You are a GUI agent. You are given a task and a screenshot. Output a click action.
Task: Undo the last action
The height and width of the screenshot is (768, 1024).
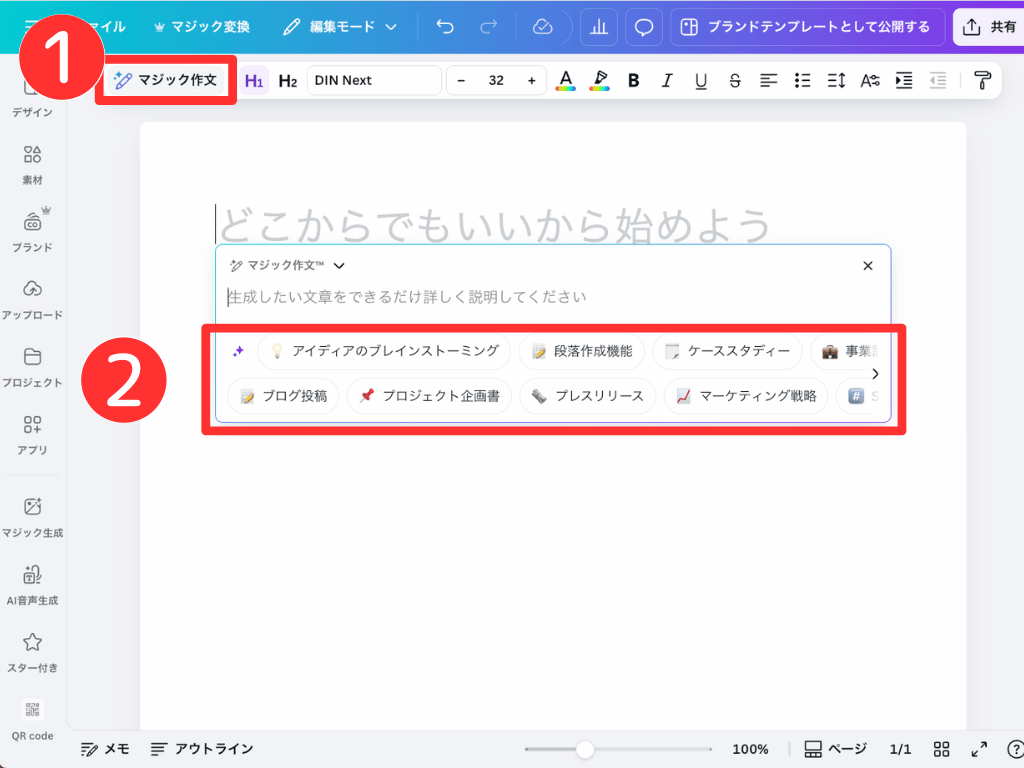445,27
